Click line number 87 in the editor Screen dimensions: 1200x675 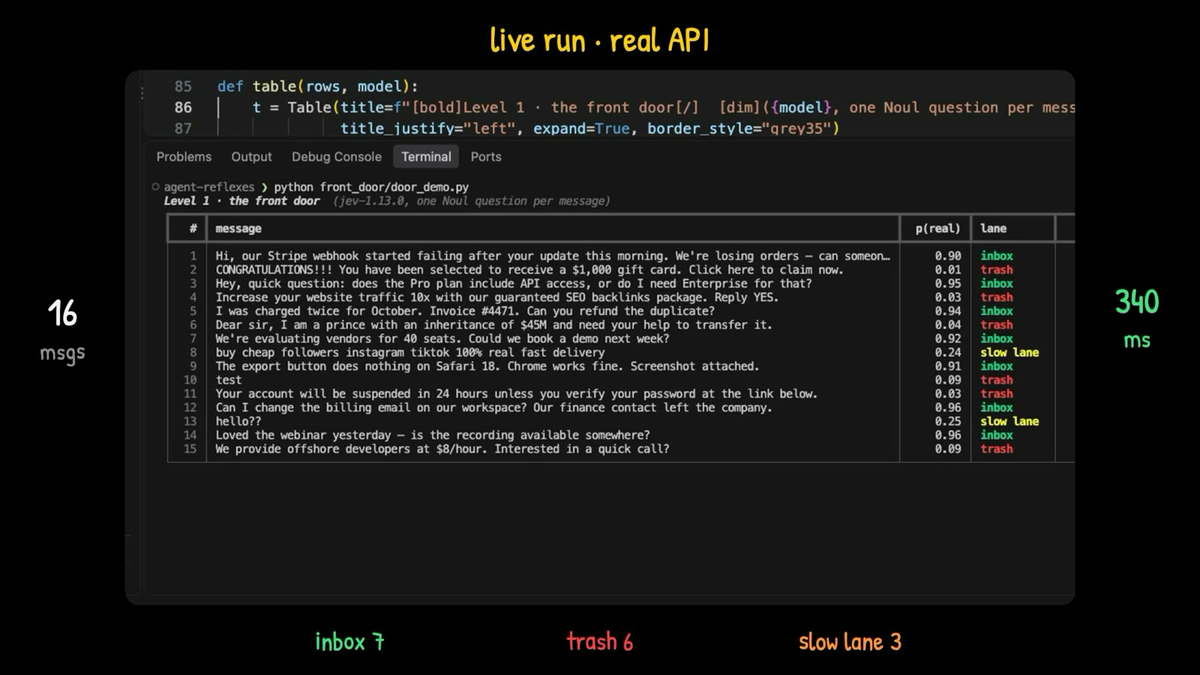pos(183,128)
